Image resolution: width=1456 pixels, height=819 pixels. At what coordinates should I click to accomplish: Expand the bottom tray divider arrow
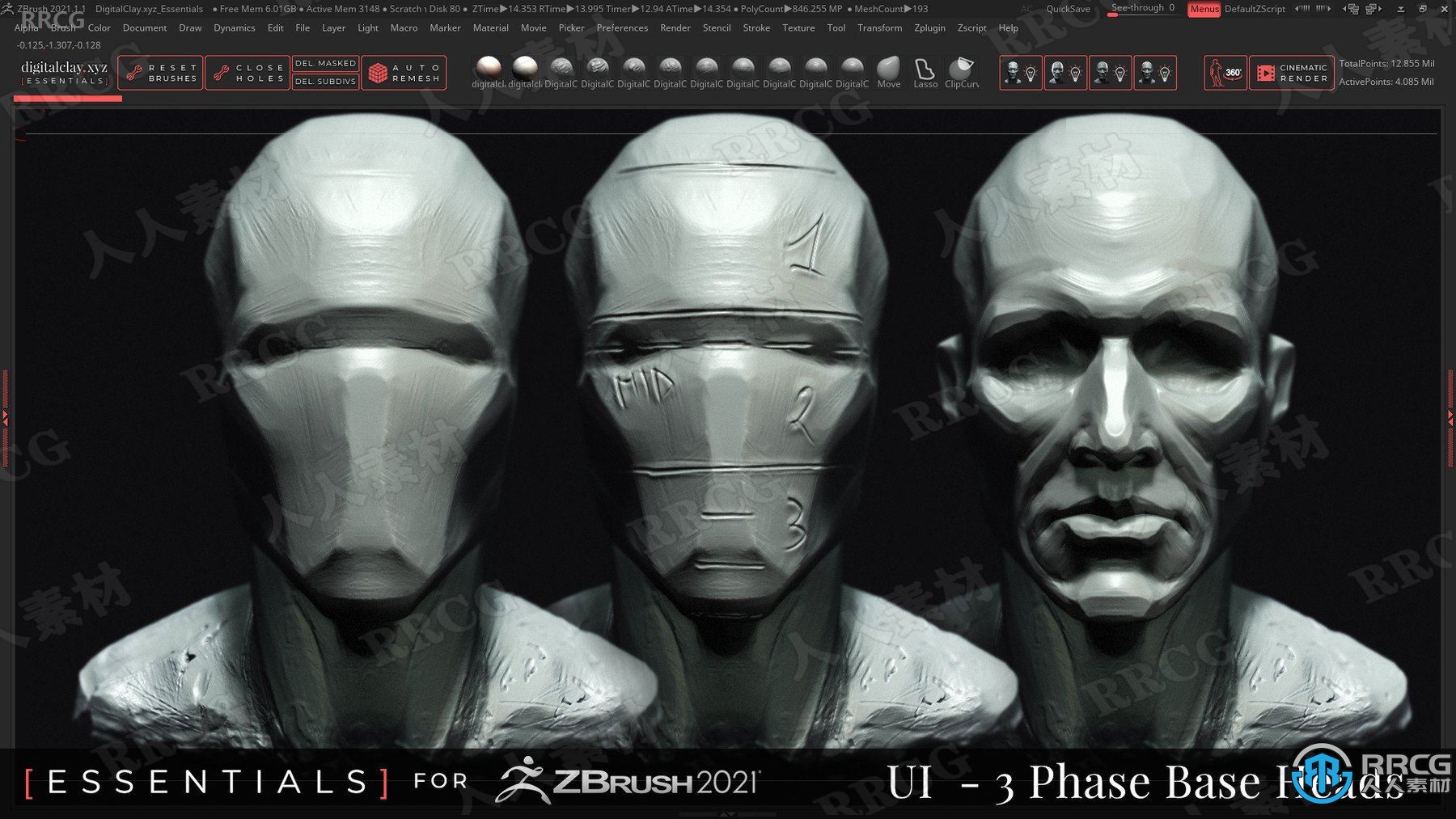727,814
